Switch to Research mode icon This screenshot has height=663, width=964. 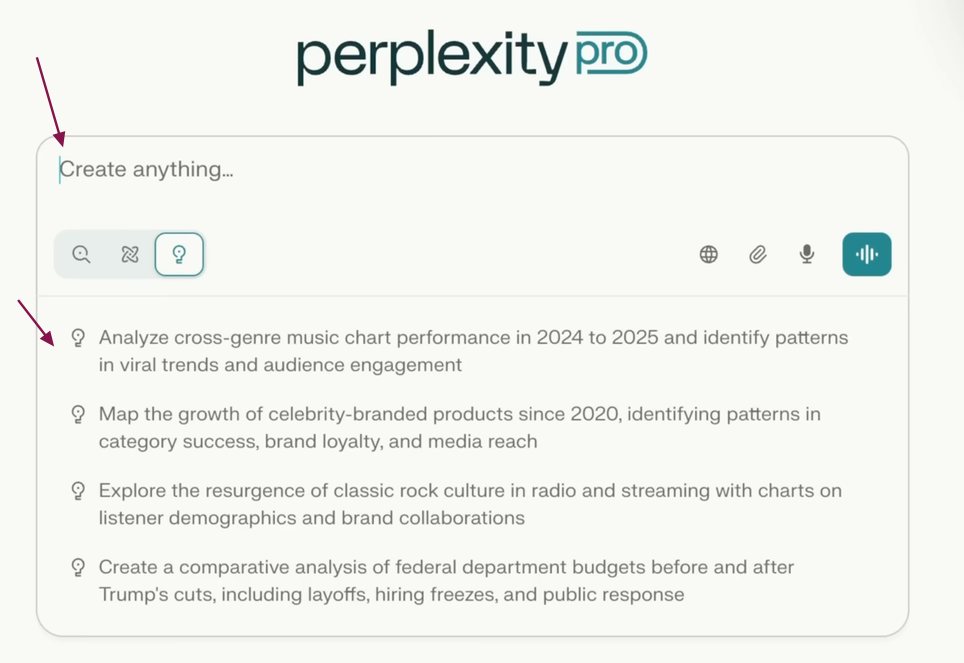130,254
